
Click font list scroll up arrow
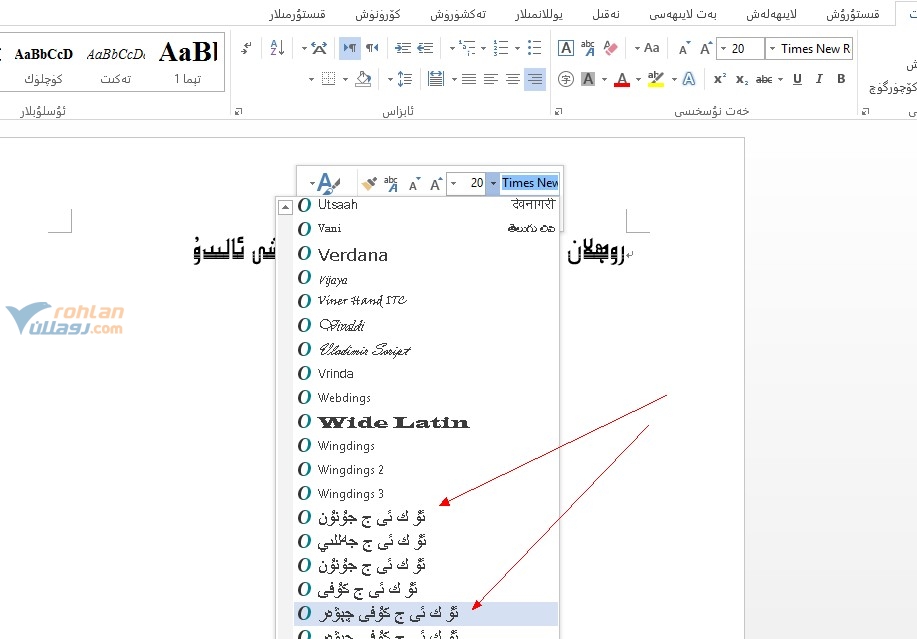(x=285, y=207)
